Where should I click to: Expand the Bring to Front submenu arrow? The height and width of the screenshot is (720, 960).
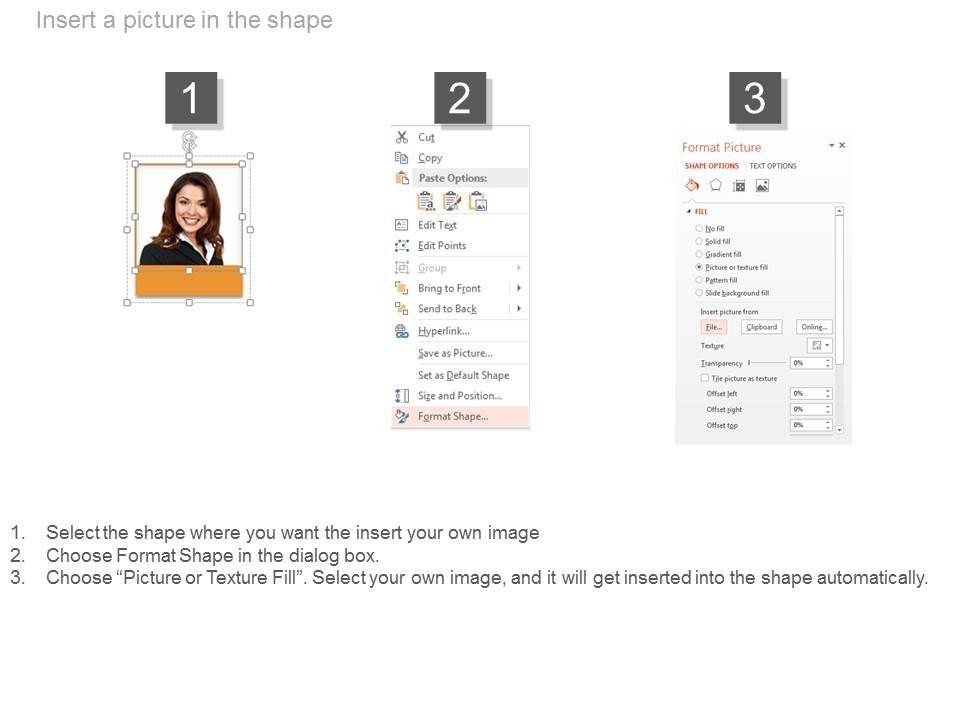coord(519,288)
